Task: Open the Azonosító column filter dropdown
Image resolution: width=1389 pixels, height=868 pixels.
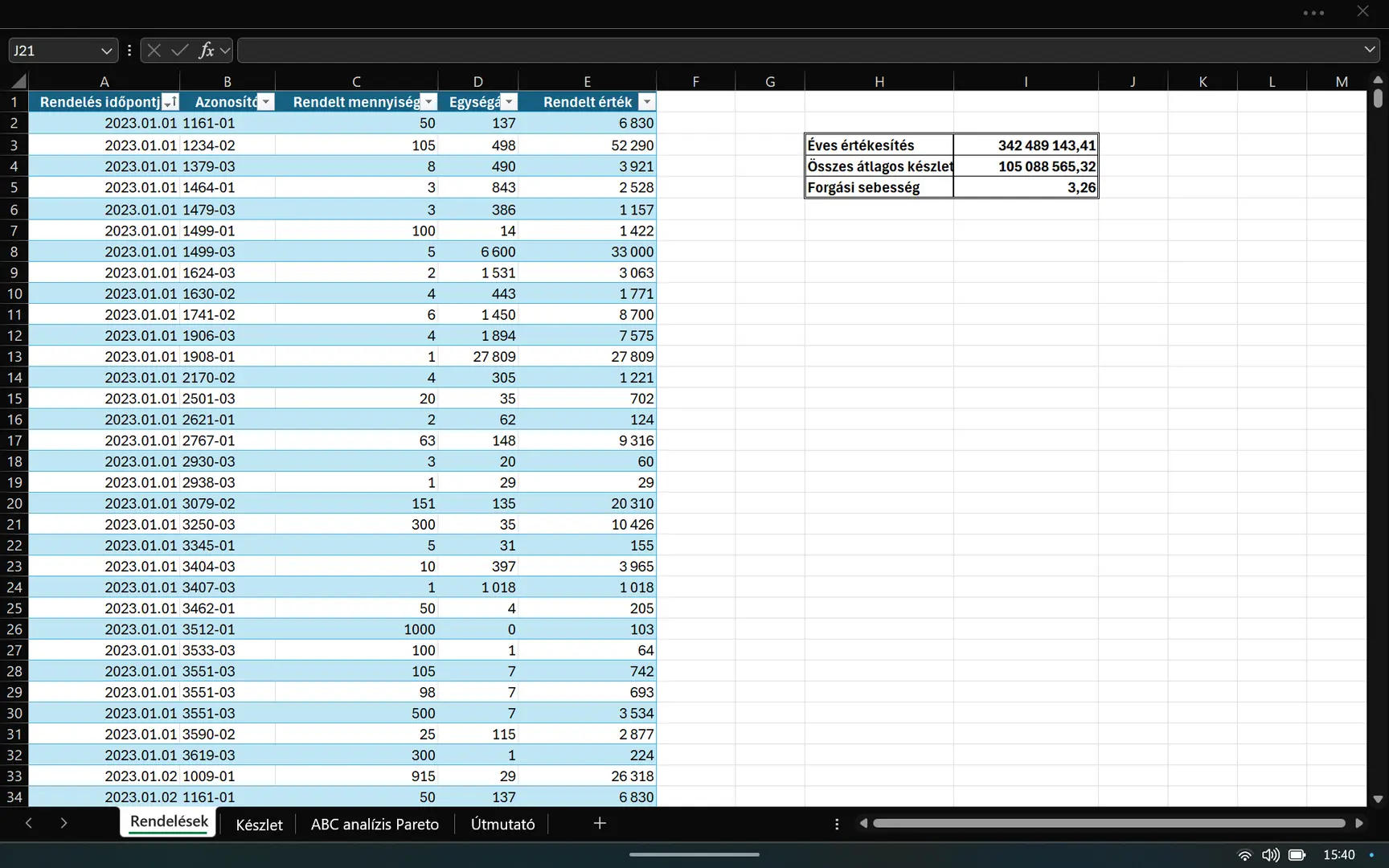Action: tap(266, 102)
